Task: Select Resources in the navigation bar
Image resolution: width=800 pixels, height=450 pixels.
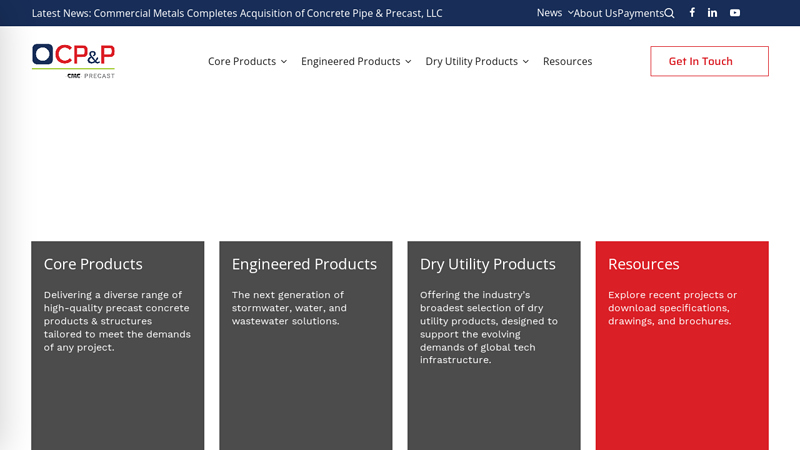Action: 567,61
